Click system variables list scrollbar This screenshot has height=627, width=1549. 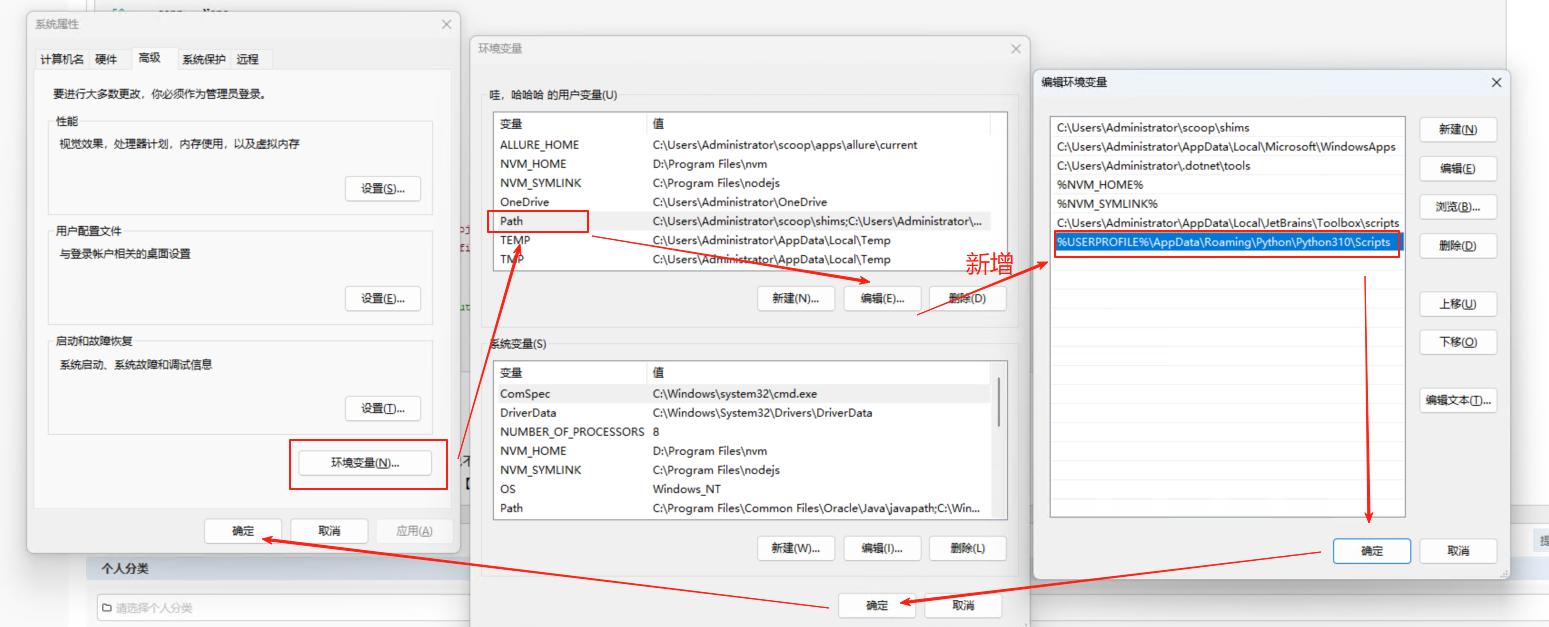(999, 403)
